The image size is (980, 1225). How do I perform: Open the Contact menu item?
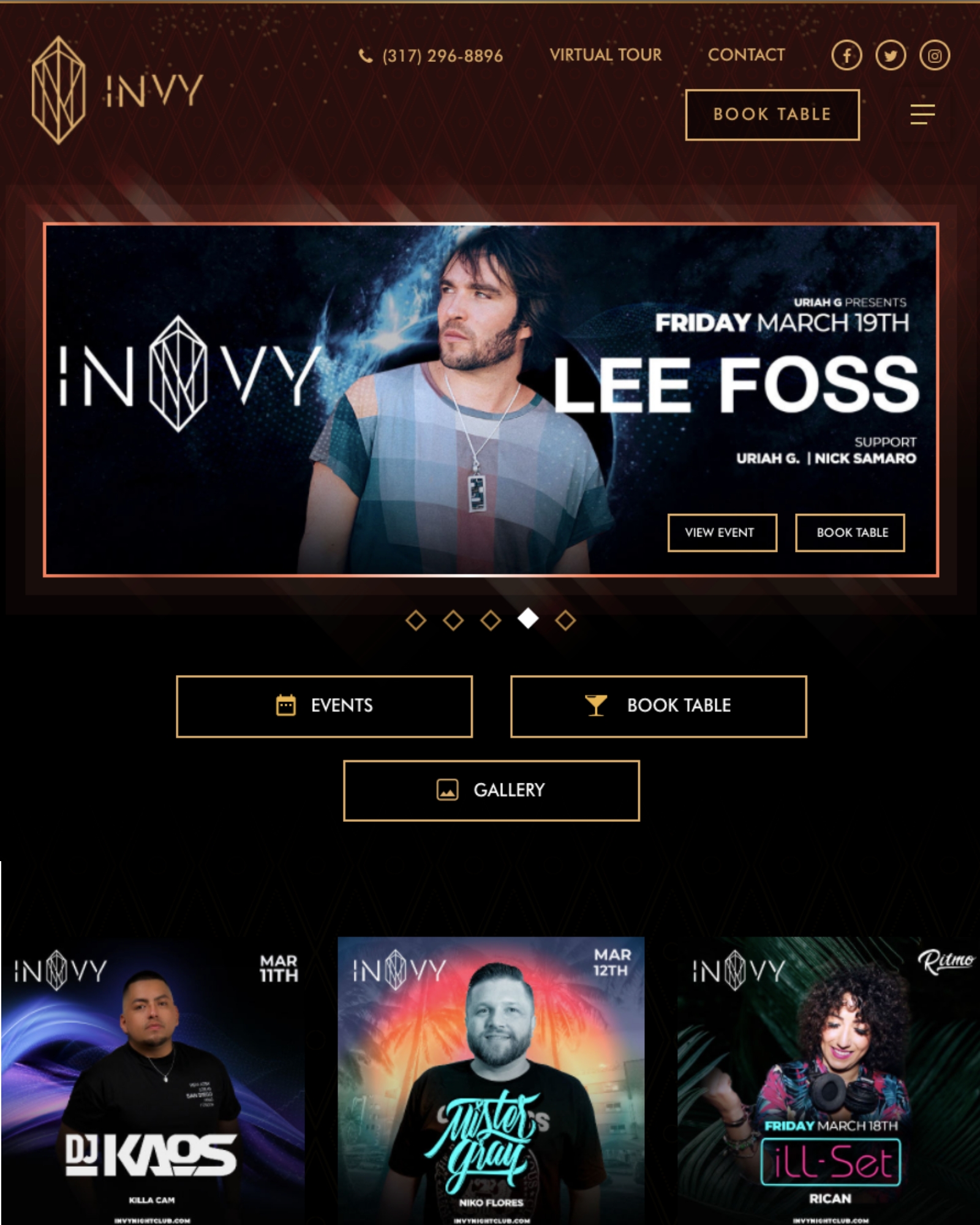pos(746,55)
